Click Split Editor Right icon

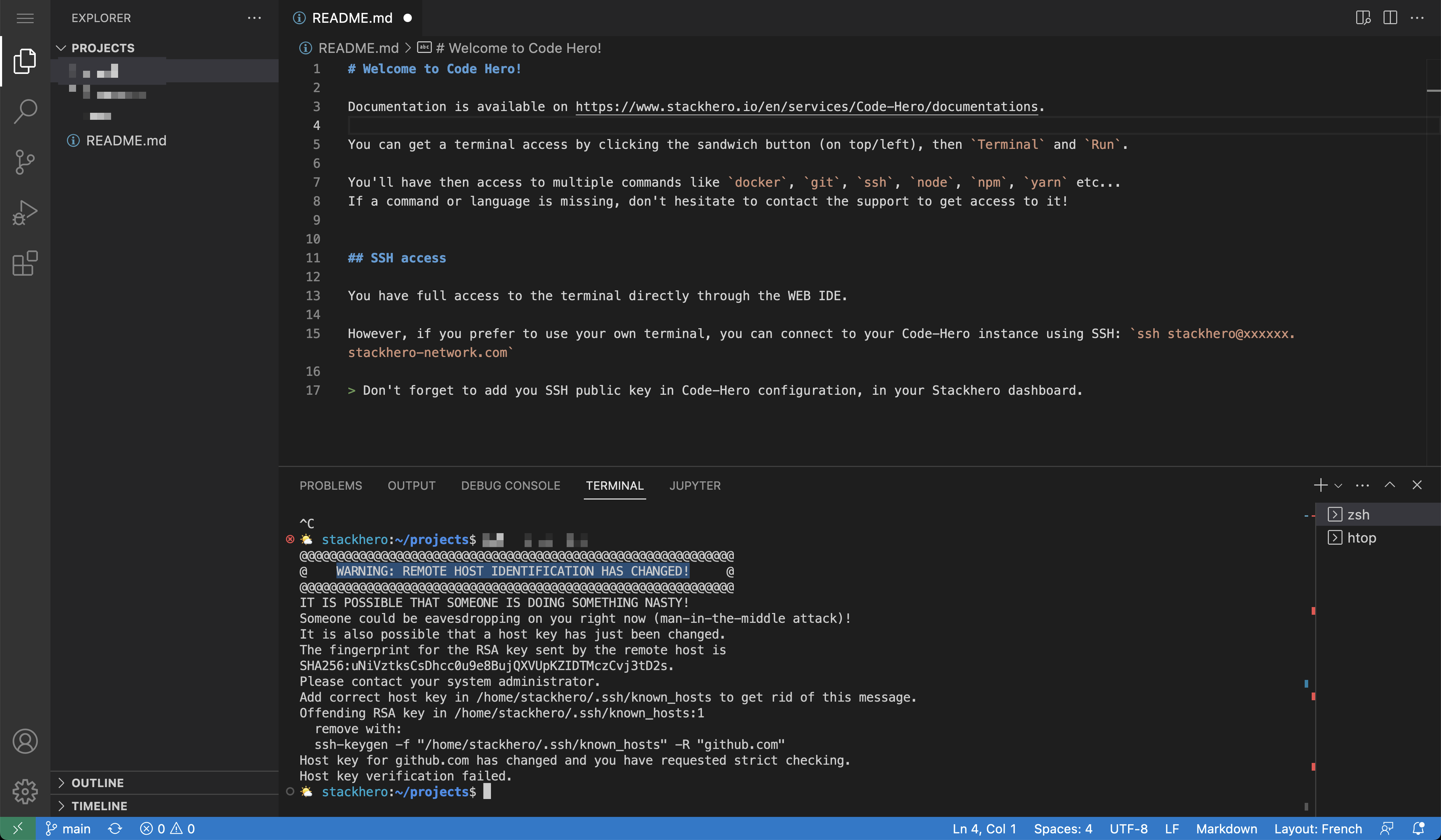coord(1390,18)
